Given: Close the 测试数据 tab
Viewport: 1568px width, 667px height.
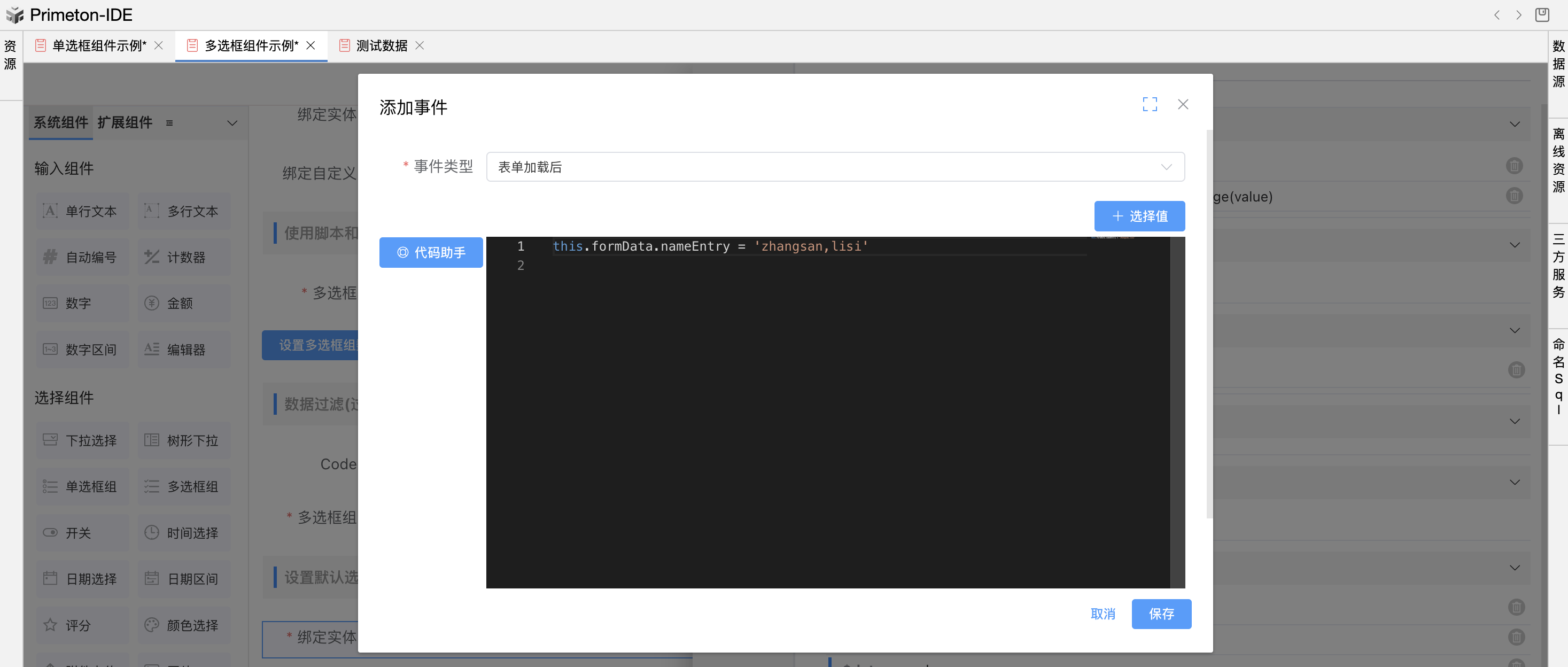Looking at the screenshot, I should 420,45.
